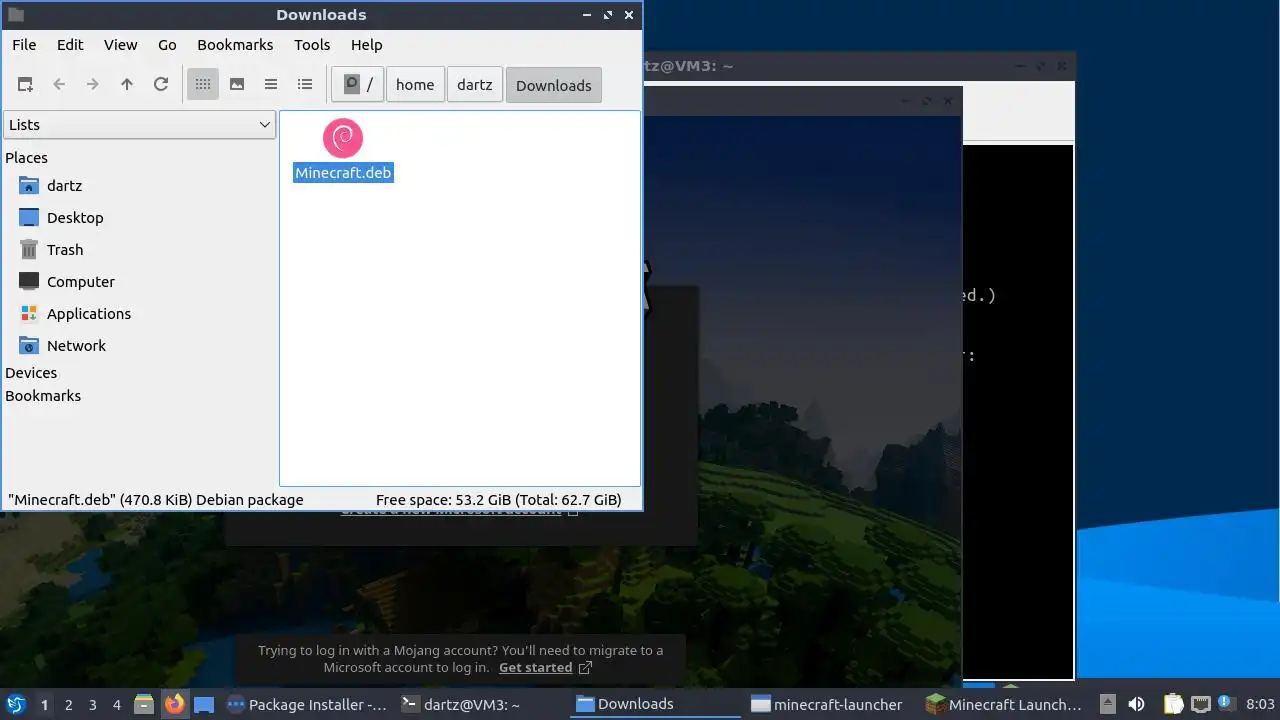The image size is (1280, 720).
Task: Open the Help menu
Action: pos(366,45)
